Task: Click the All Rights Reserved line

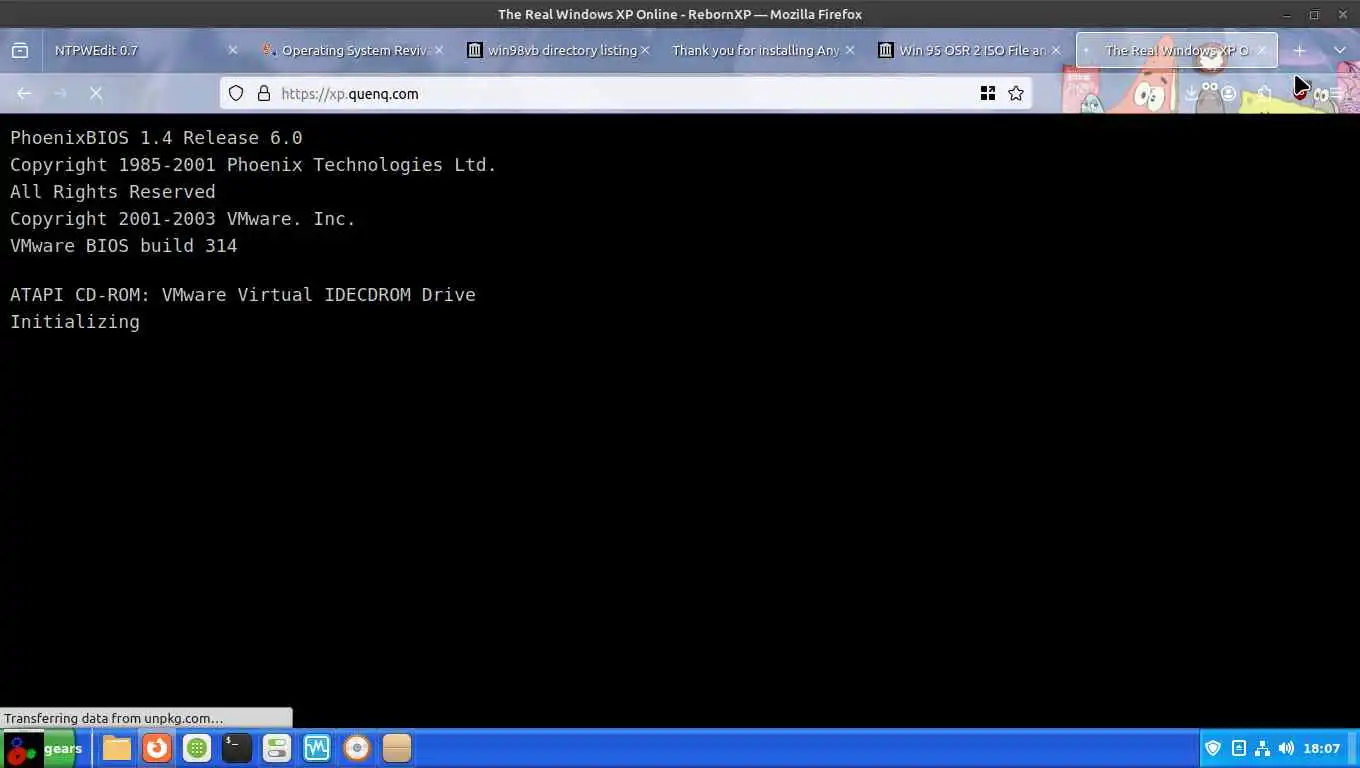Action: [x=113, y=192]
